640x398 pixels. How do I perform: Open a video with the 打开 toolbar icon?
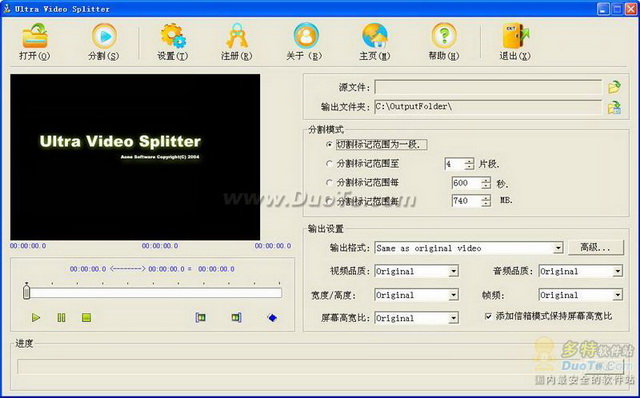35,36
